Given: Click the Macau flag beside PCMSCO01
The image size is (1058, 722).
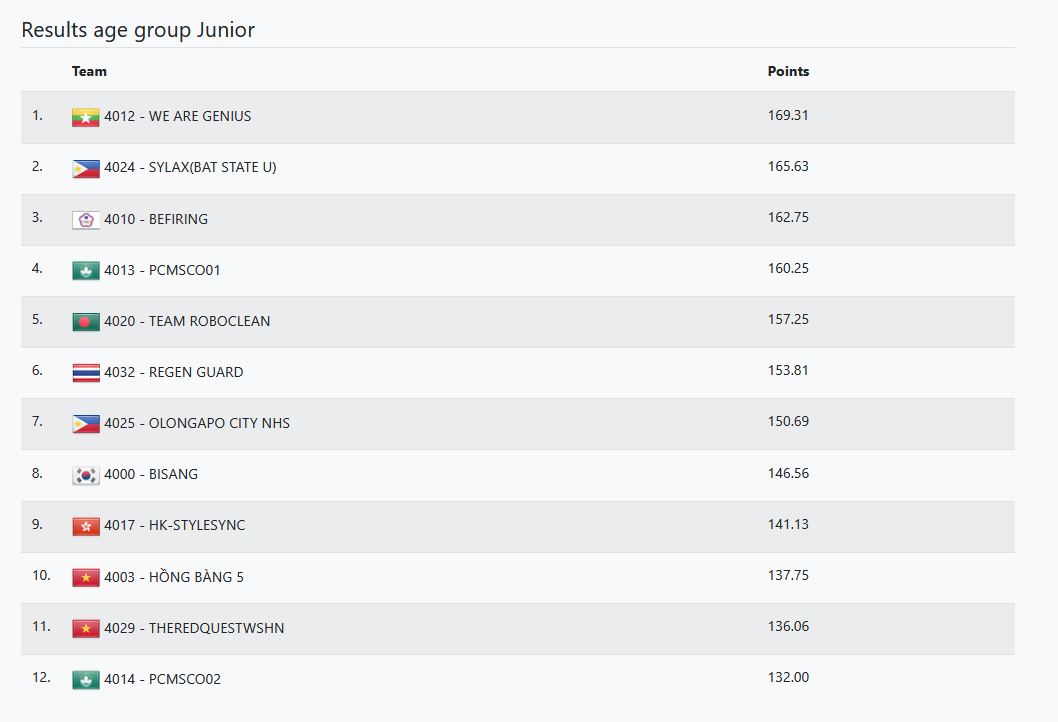Looking at the screenshot, I should [x=86, y=271].
